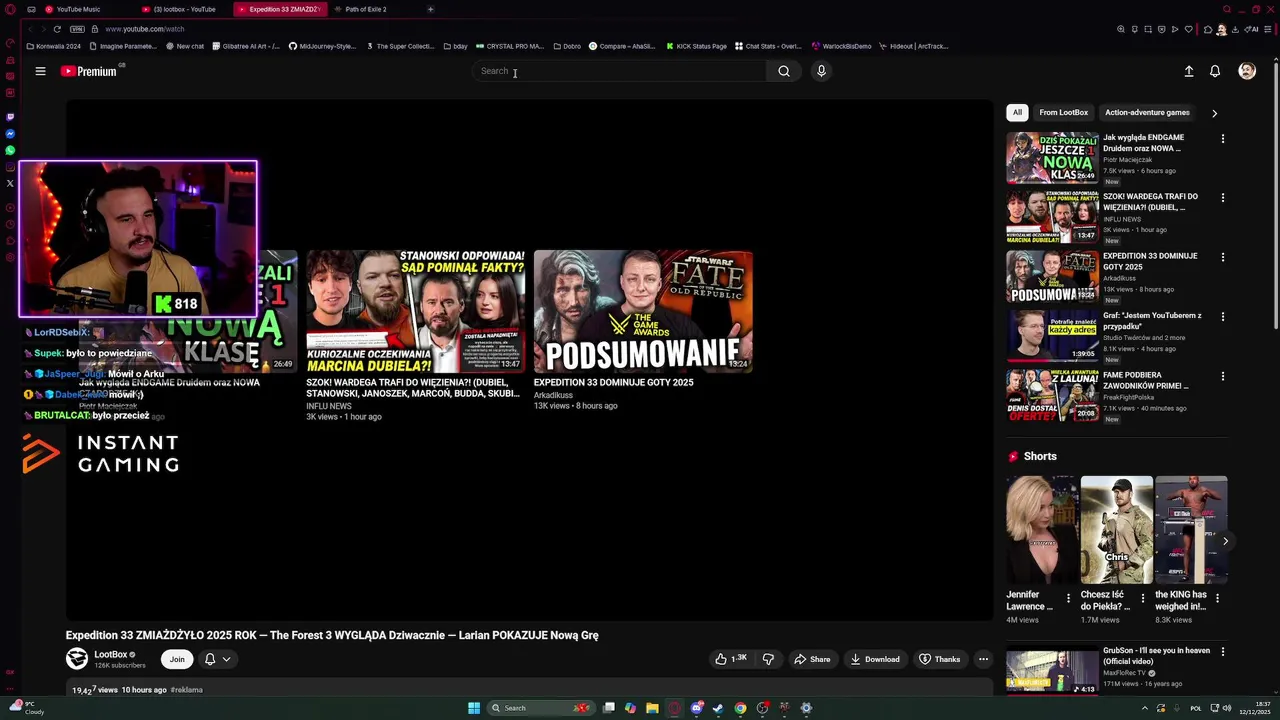This screenshot has height=720, width=1280.
Task: Show hidden system tray icons chevron
Action: pyautogui.click(x=1144, y=708)
